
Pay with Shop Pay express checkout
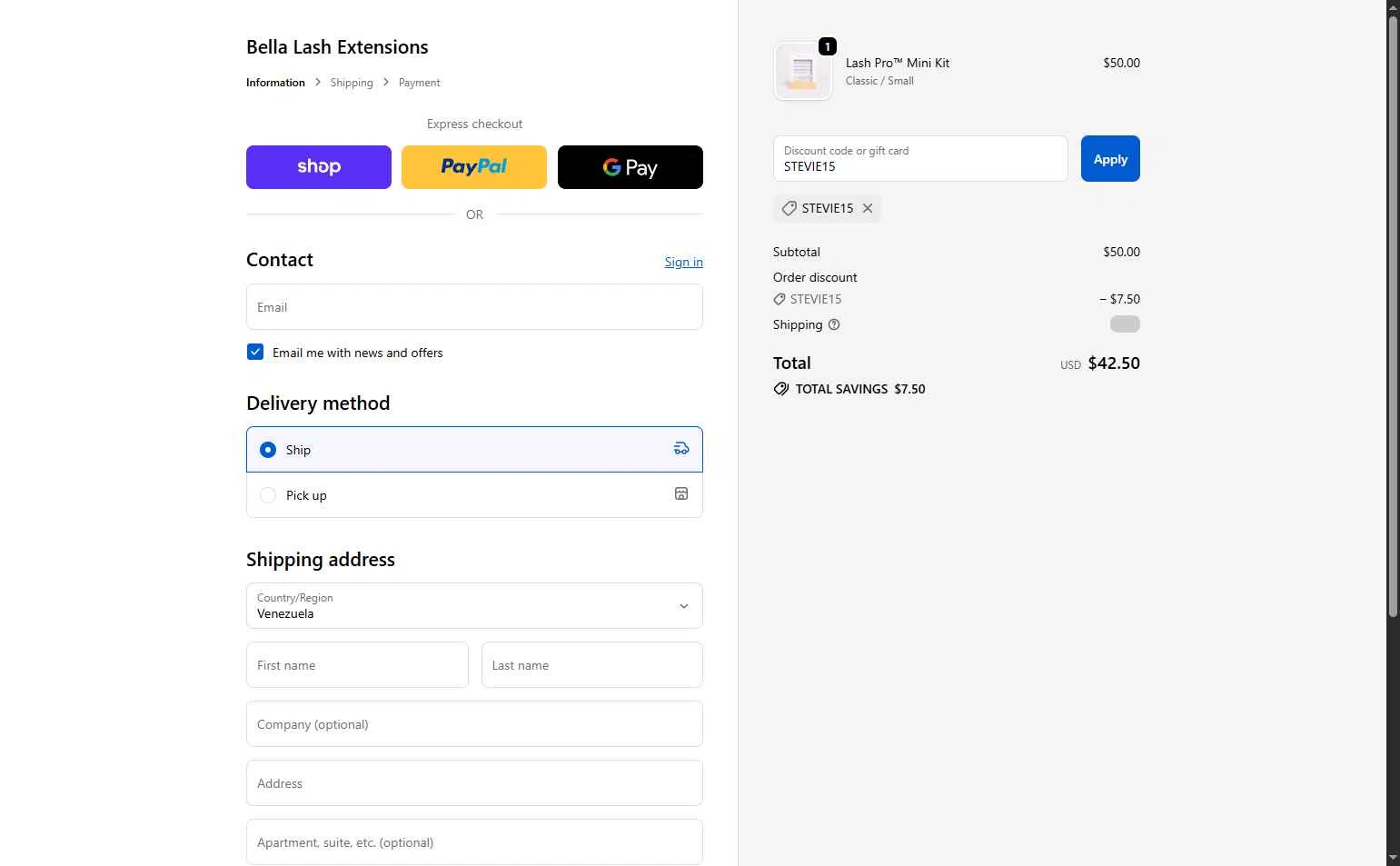click(319, 167)
